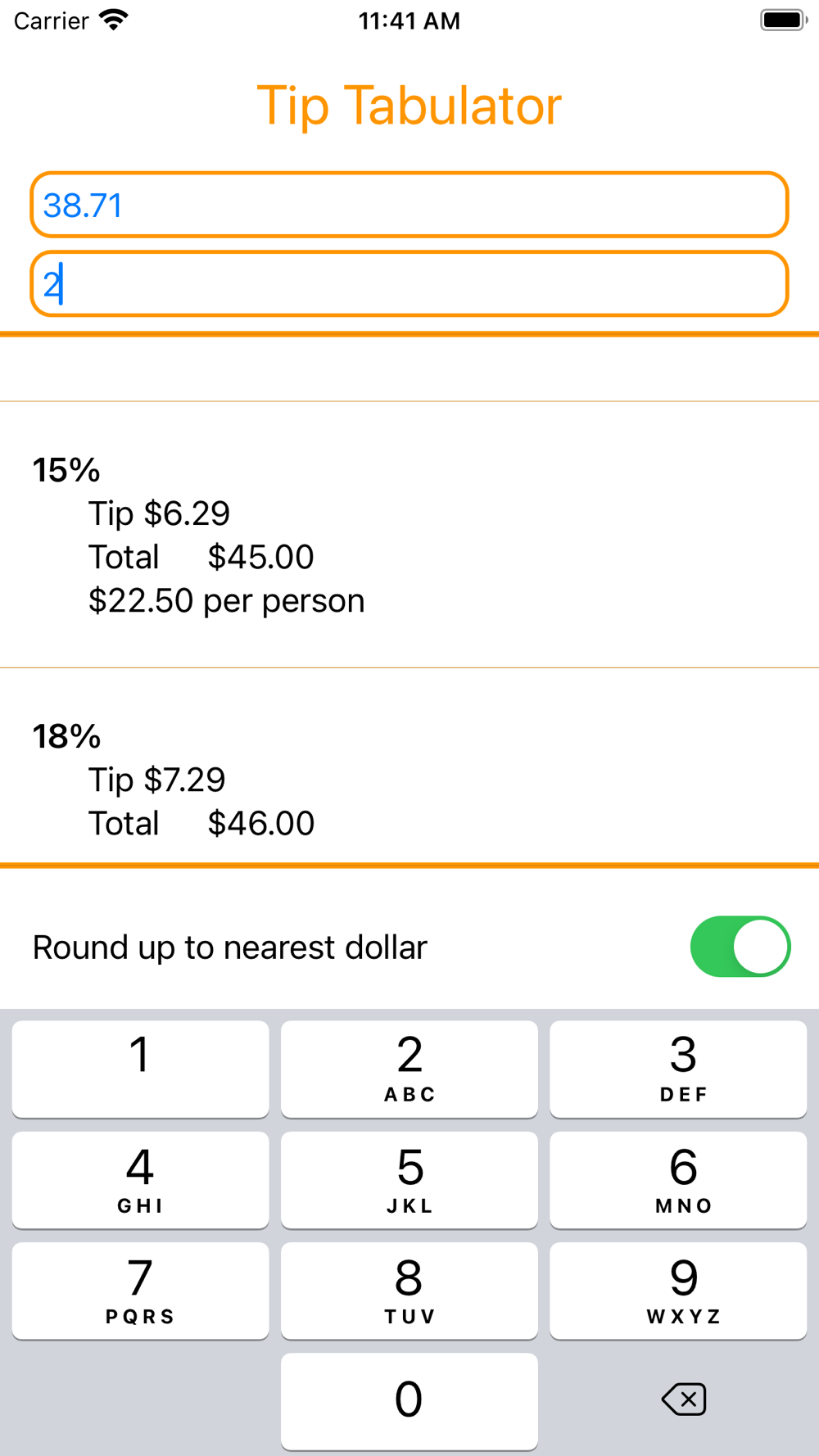Viewport: 819px width, 1456px height.
Task: Tap the number of people field
Action: pyautogui.click(x=409, y=284)
